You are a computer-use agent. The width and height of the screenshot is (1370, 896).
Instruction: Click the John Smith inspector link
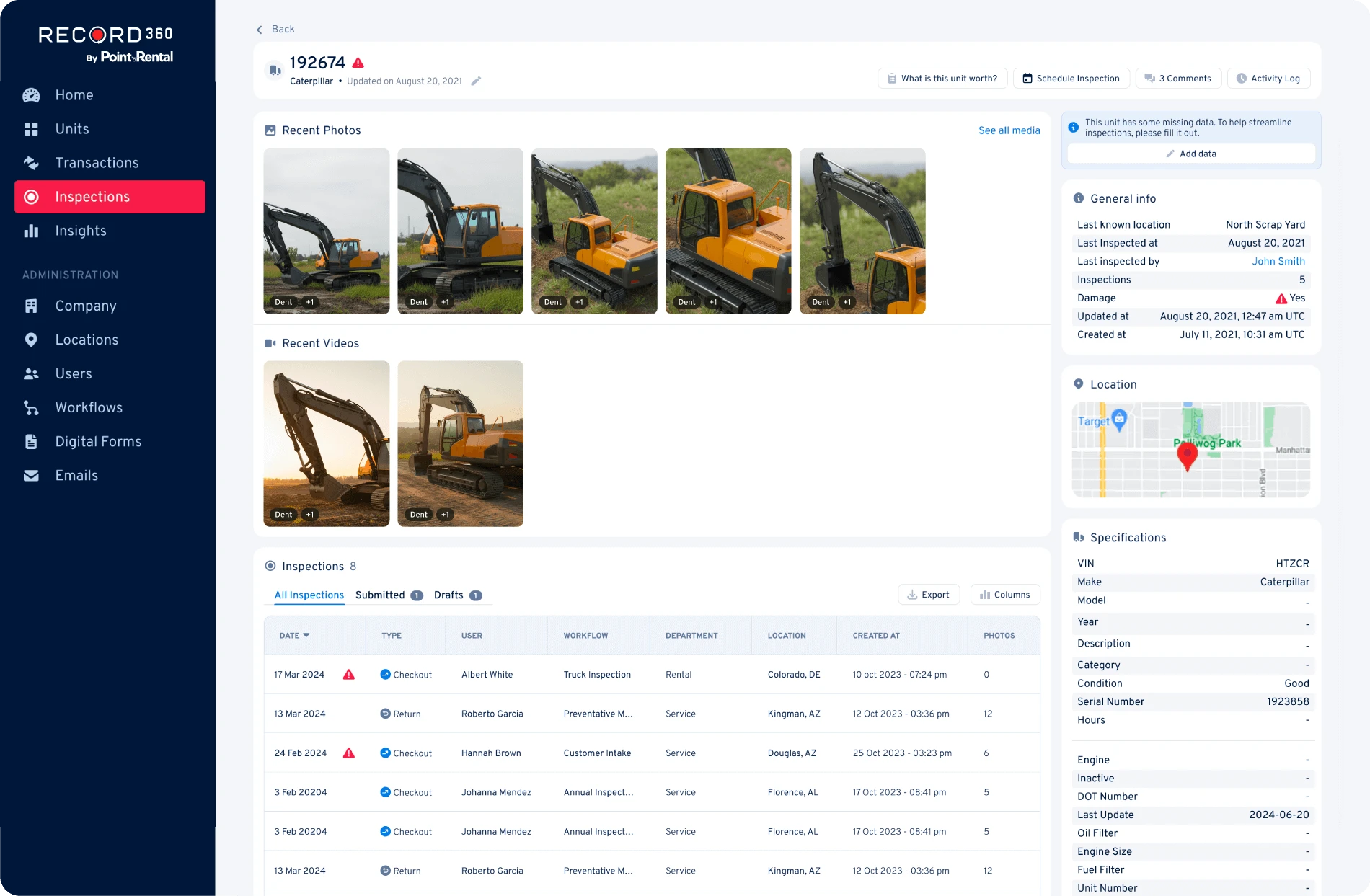pos(1278,262)
